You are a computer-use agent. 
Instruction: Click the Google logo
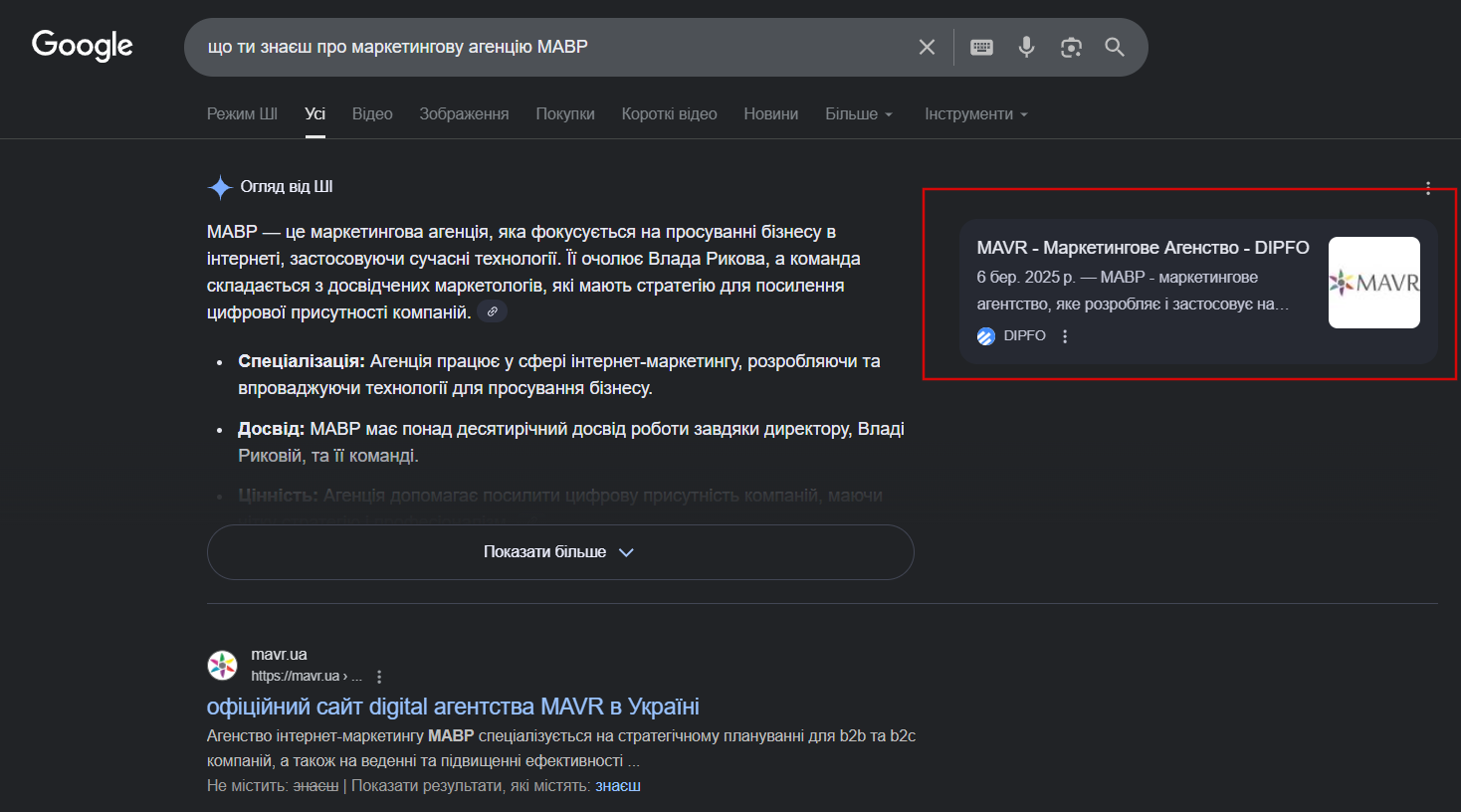(x=83, y=45)
